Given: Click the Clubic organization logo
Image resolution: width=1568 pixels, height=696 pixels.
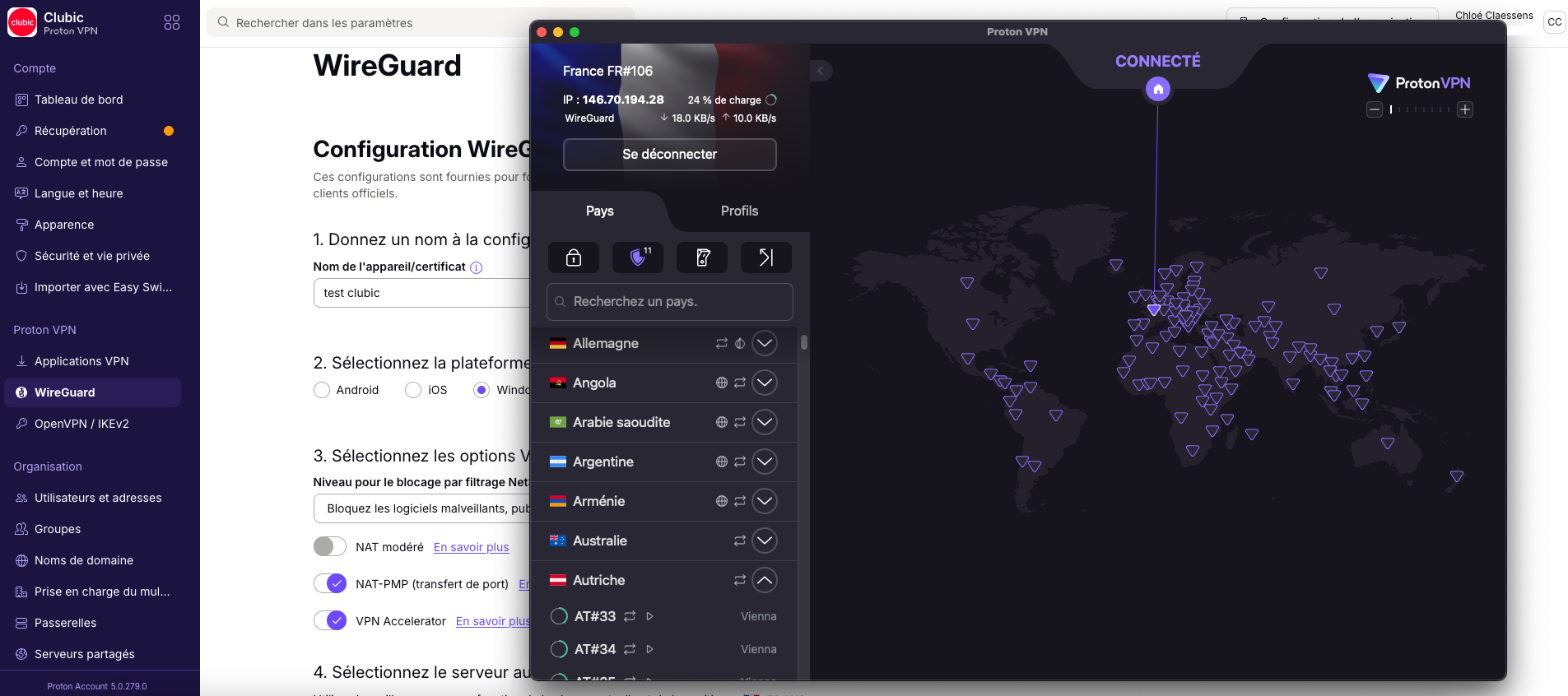Looking at the screenshot, I should [x=22, y=22].
